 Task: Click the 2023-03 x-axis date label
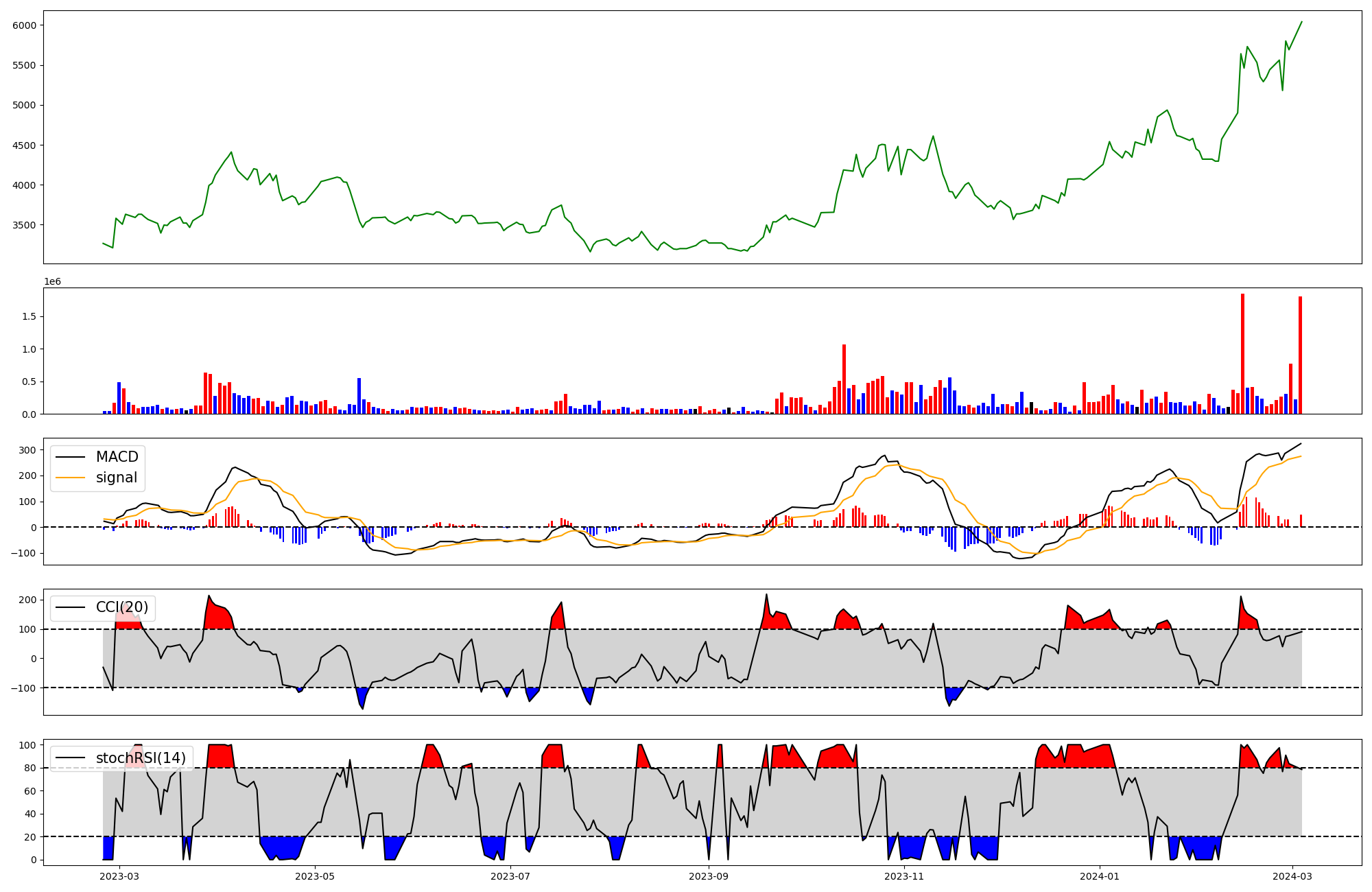pos(119,876)
